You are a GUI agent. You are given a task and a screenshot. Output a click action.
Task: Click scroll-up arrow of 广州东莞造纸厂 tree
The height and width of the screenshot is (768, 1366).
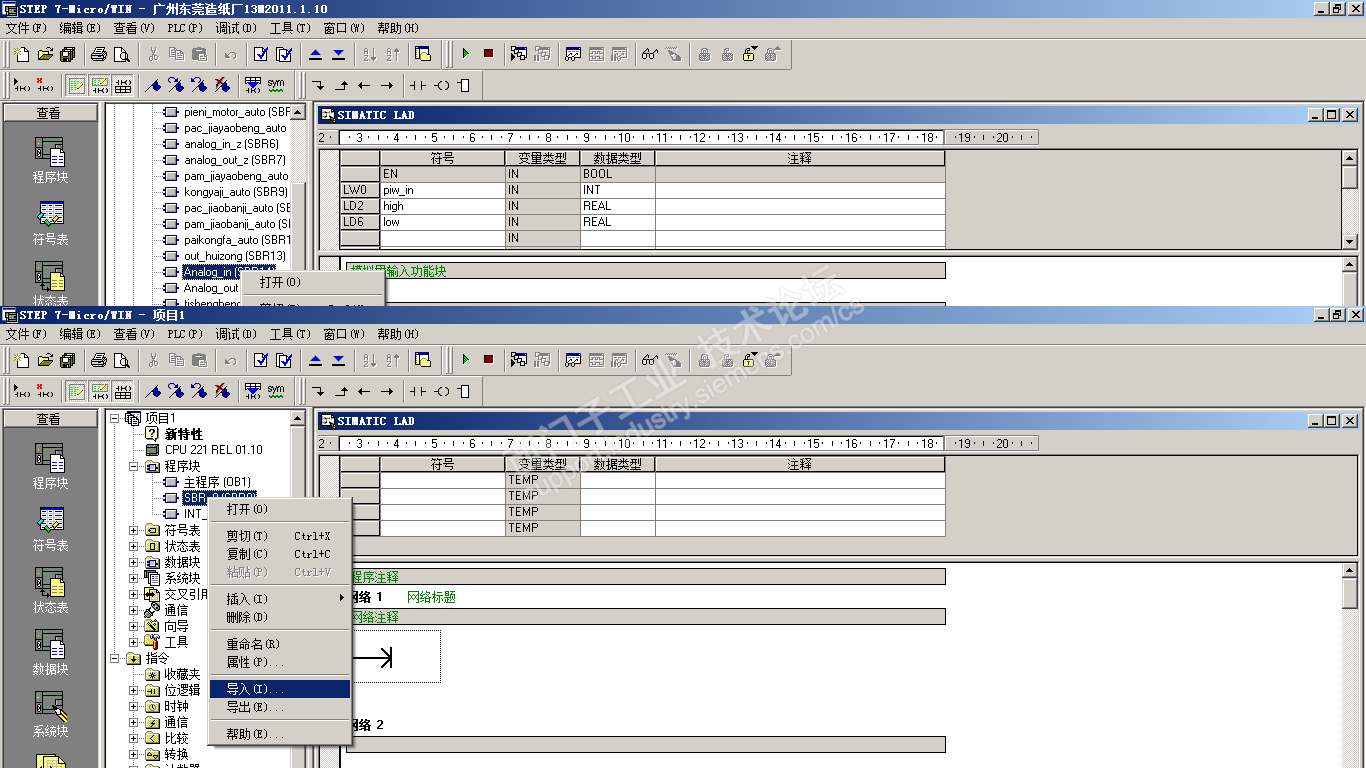tap(298, 112)
